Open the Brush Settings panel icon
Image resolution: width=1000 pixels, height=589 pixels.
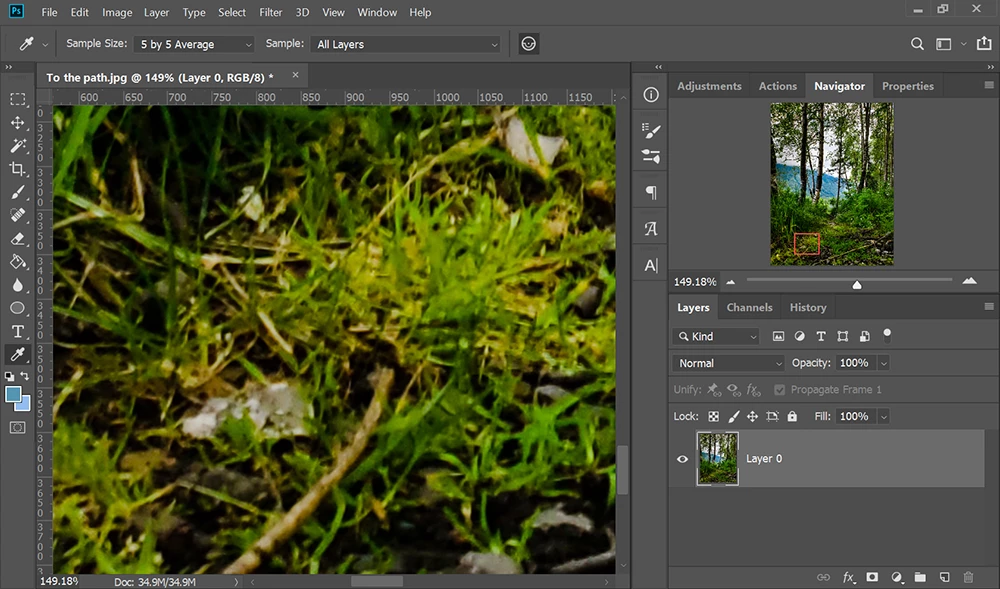click(651, 131)
